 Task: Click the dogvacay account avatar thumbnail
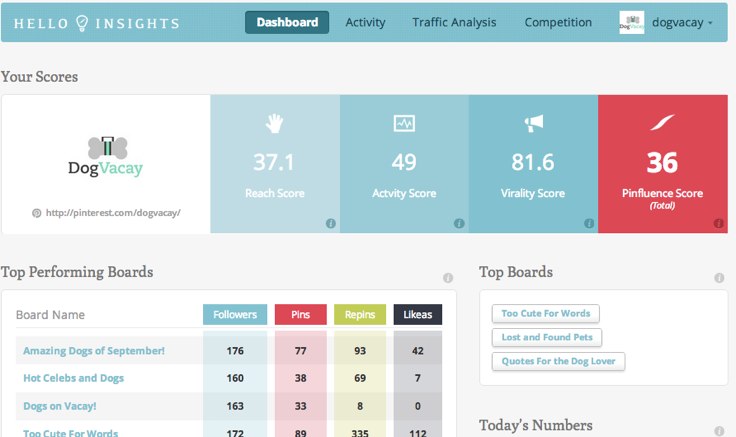[631, 23]
